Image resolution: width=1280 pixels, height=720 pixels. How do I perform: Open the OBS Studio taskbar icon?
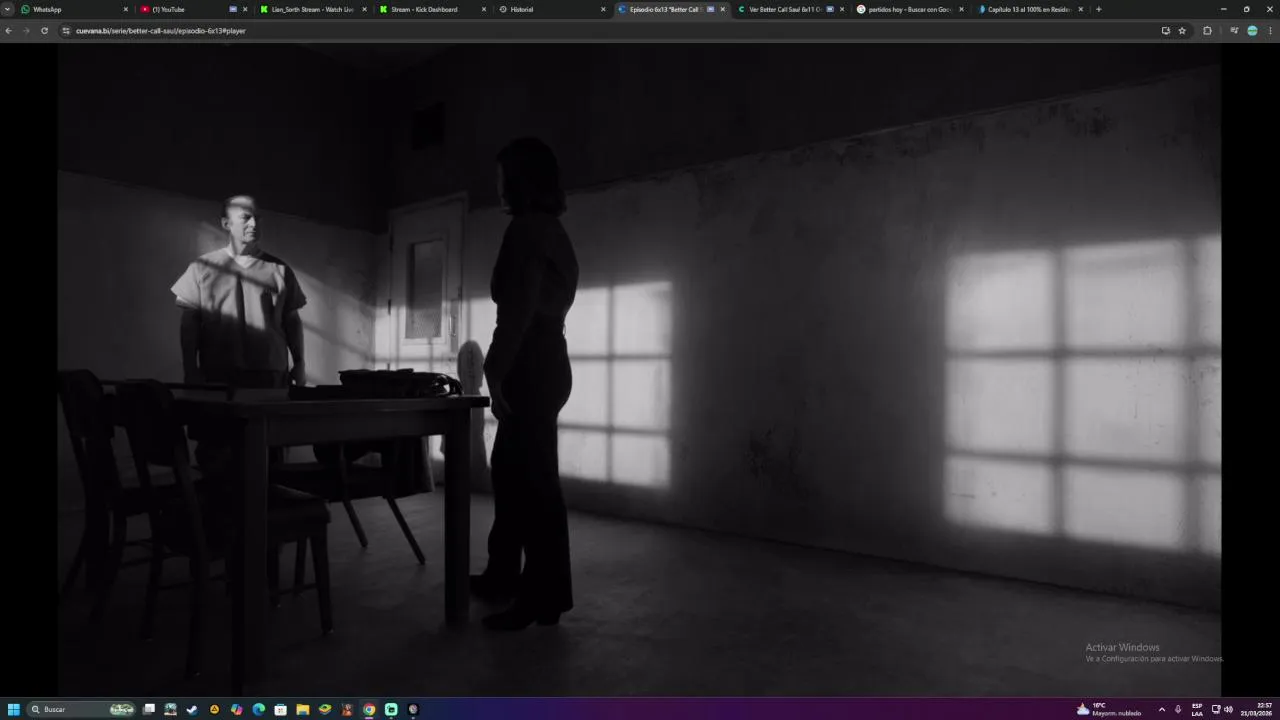point(413,709)
